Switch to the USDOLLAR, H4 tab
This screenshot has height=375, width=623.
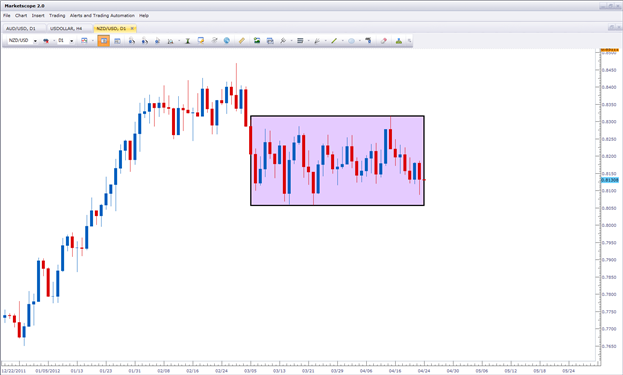69,29
